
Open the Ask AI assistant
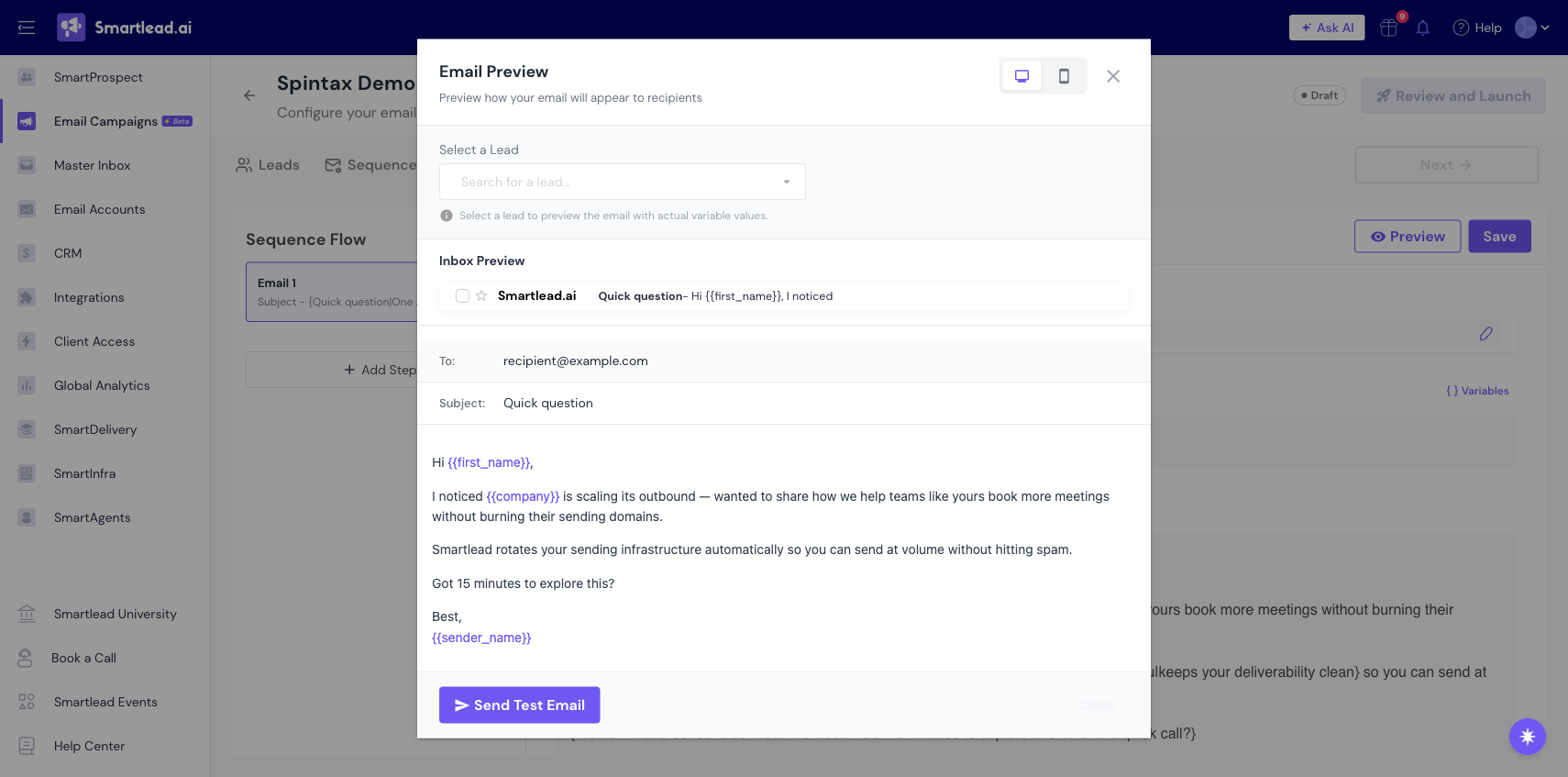(1327, 28)
